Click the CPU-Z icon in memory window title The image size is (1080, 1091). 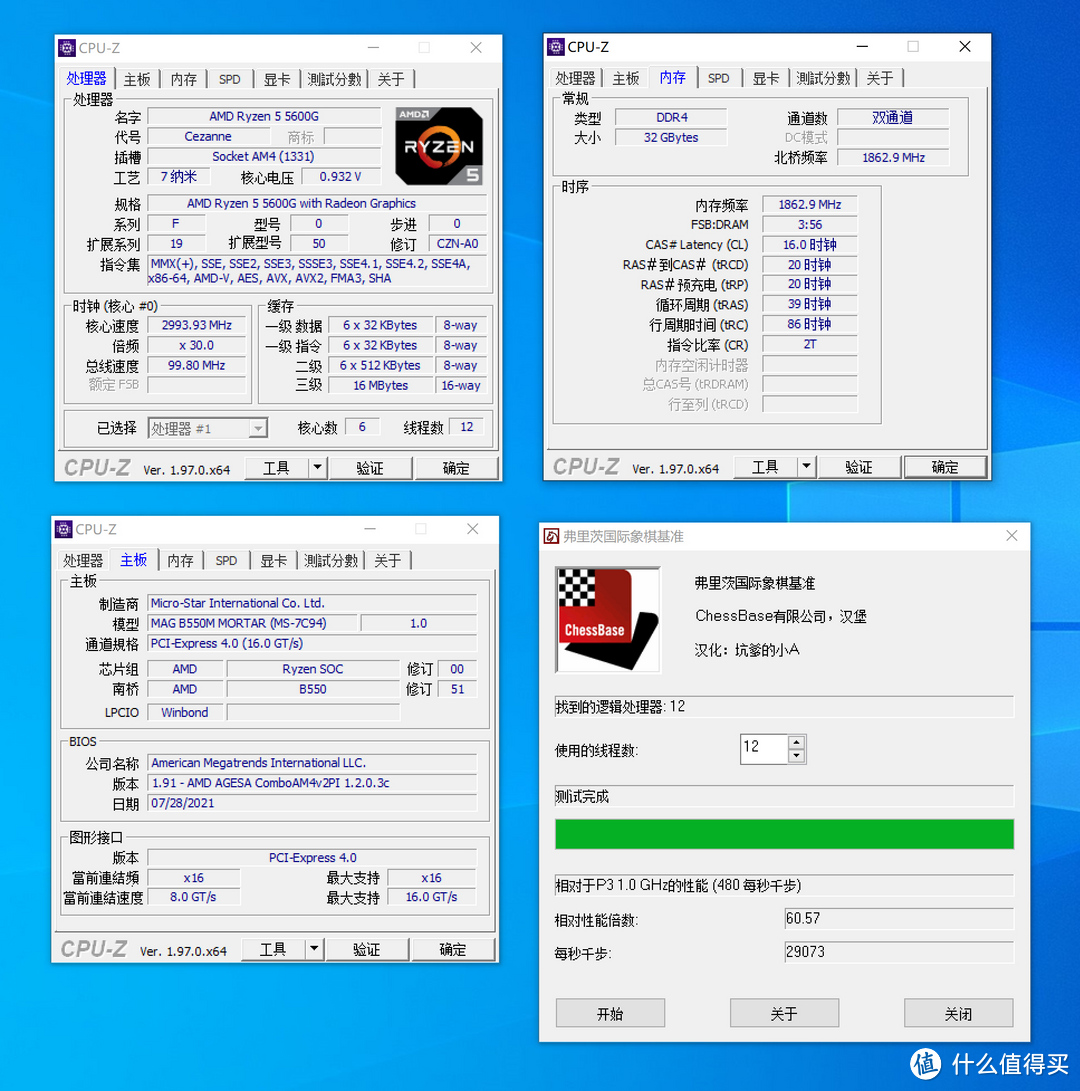pos(556,47)
